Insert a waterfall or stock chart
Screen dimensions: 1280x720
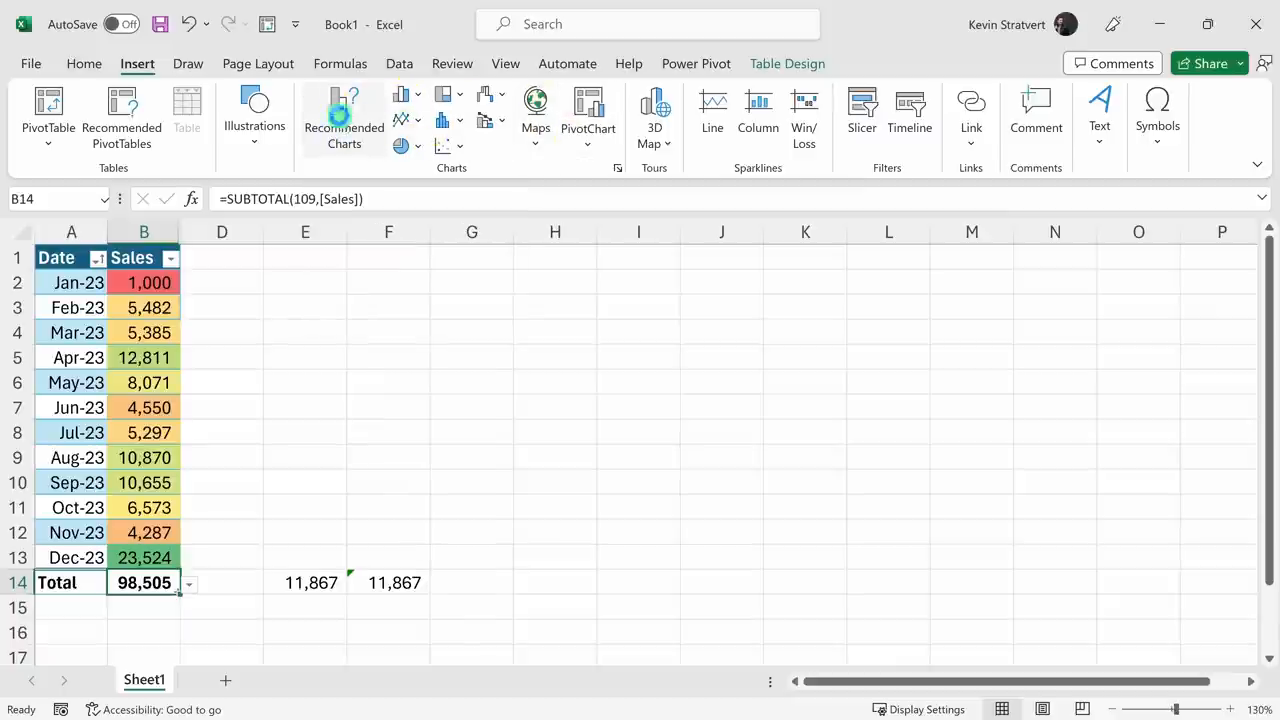(x=485, y=94)
